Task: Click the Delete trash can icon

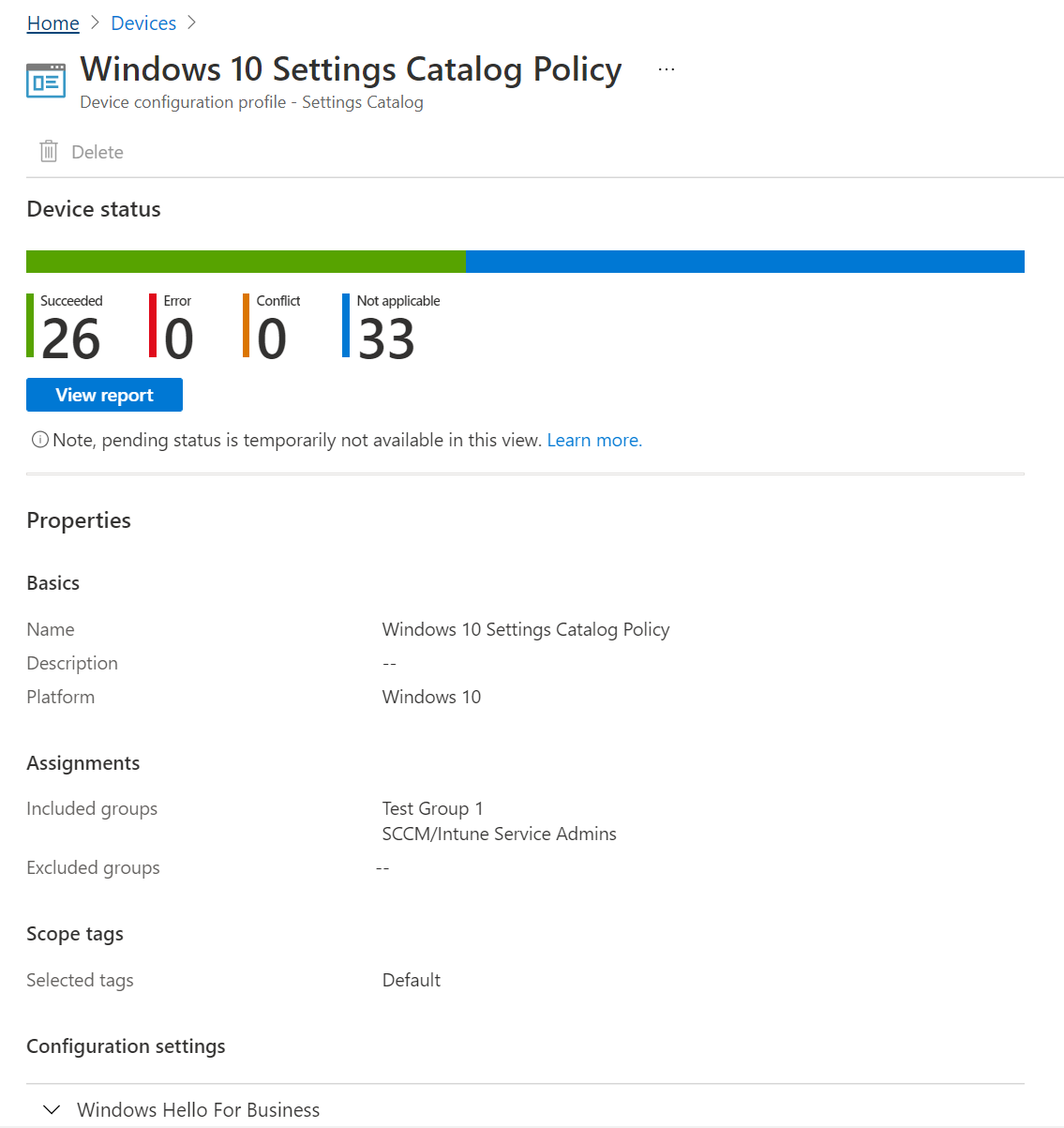Action: coord(49,151)
